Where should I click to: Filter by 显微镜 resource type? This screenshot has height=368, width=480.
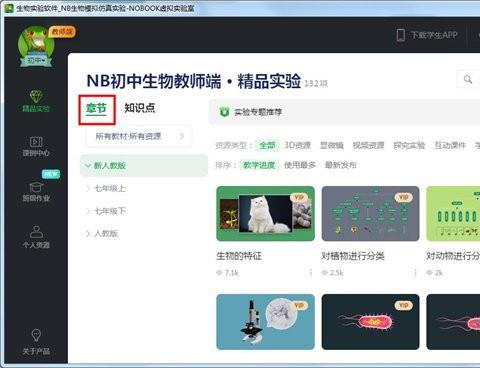[x=332, y=145]
